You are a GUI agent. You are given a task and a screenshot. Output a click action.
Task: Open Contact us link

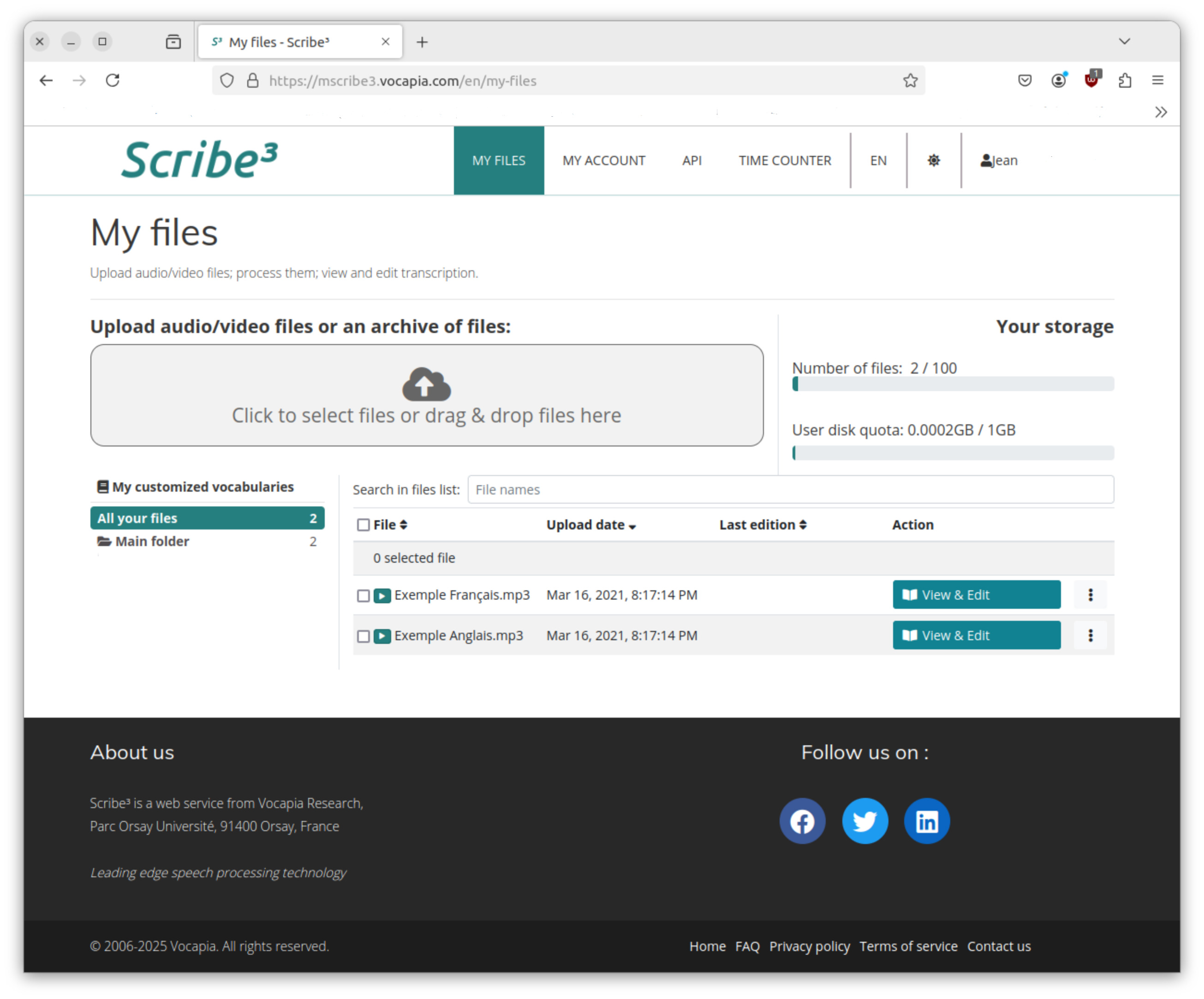(999, 947)
